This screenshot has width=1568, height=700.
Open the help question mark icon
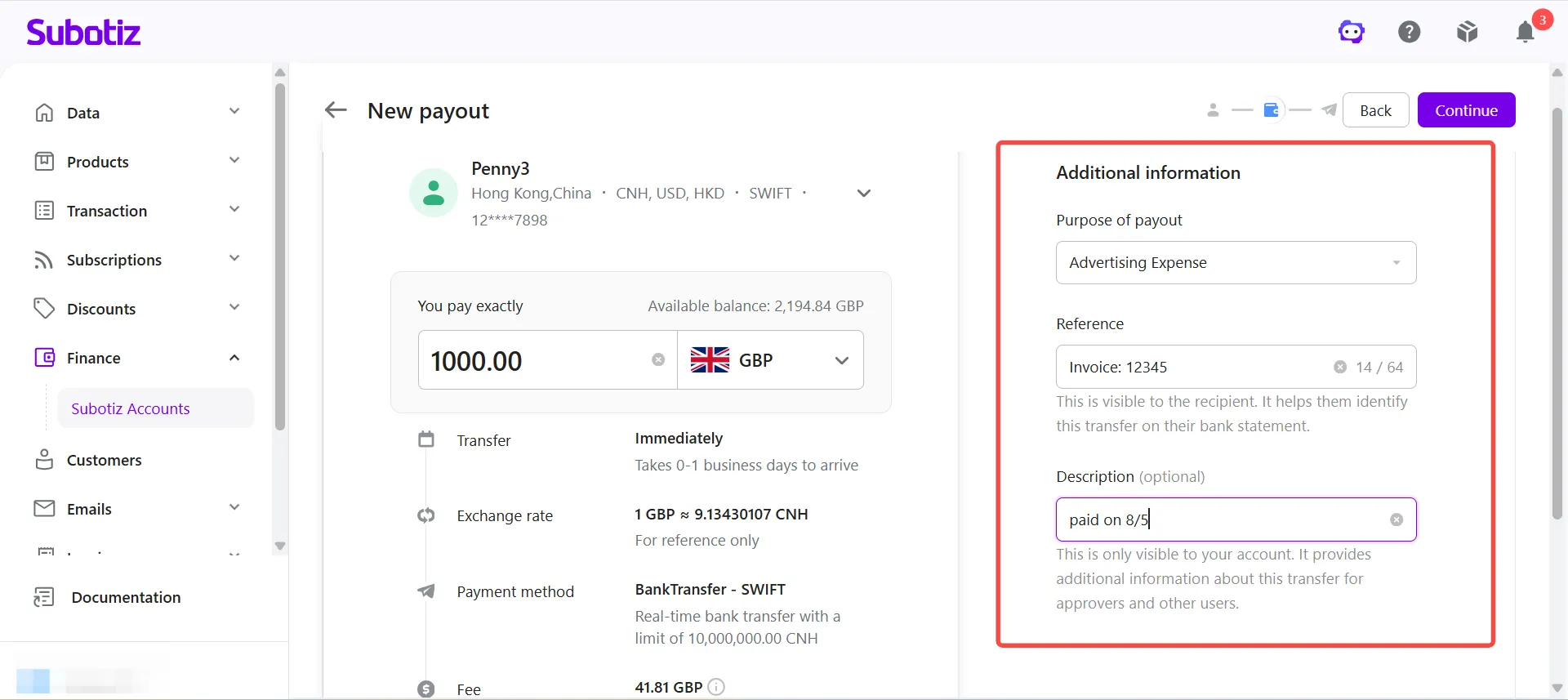pos(1410,32)
